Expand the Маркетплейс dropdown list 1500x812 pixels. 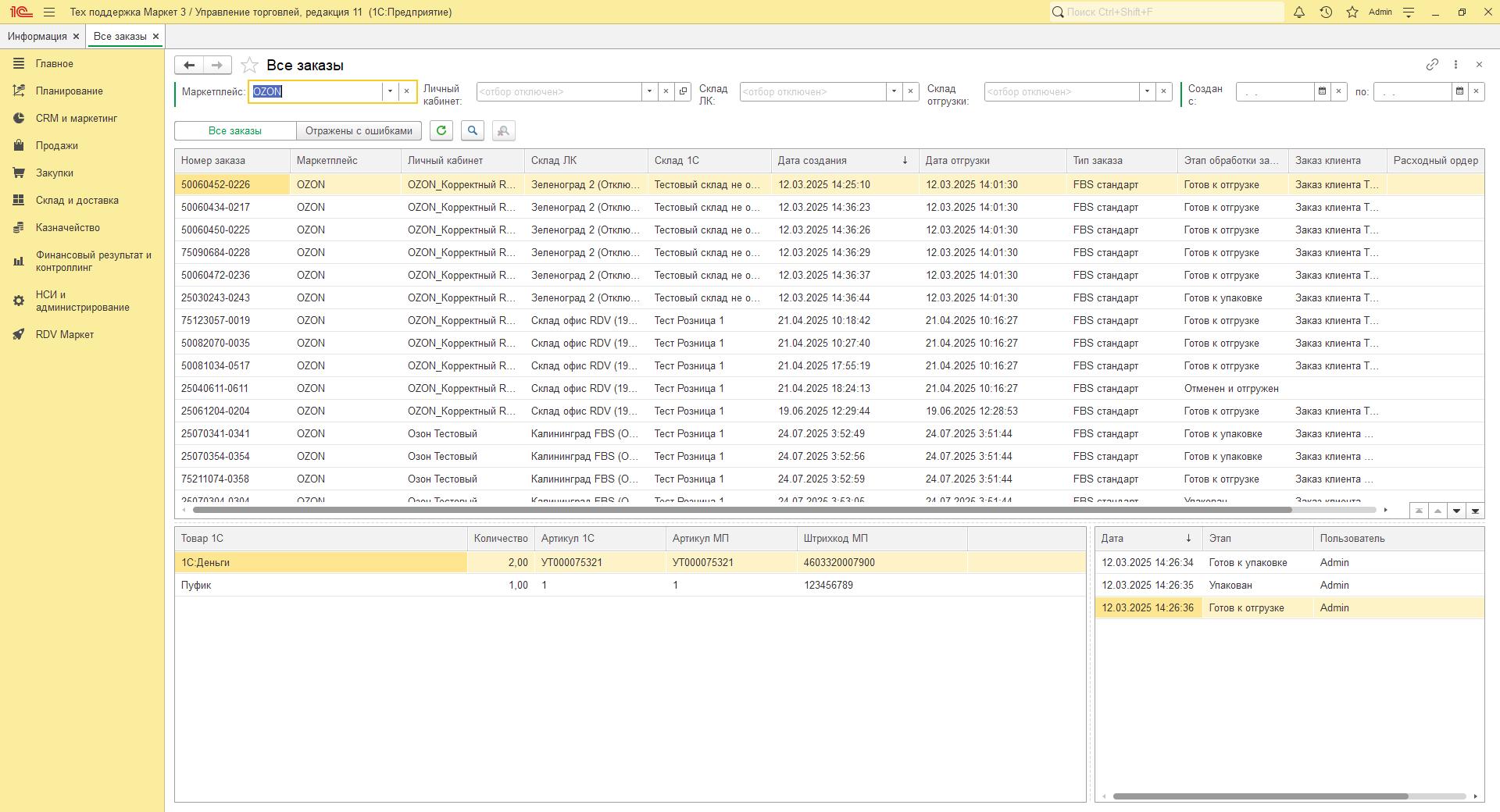coord(390,92)
